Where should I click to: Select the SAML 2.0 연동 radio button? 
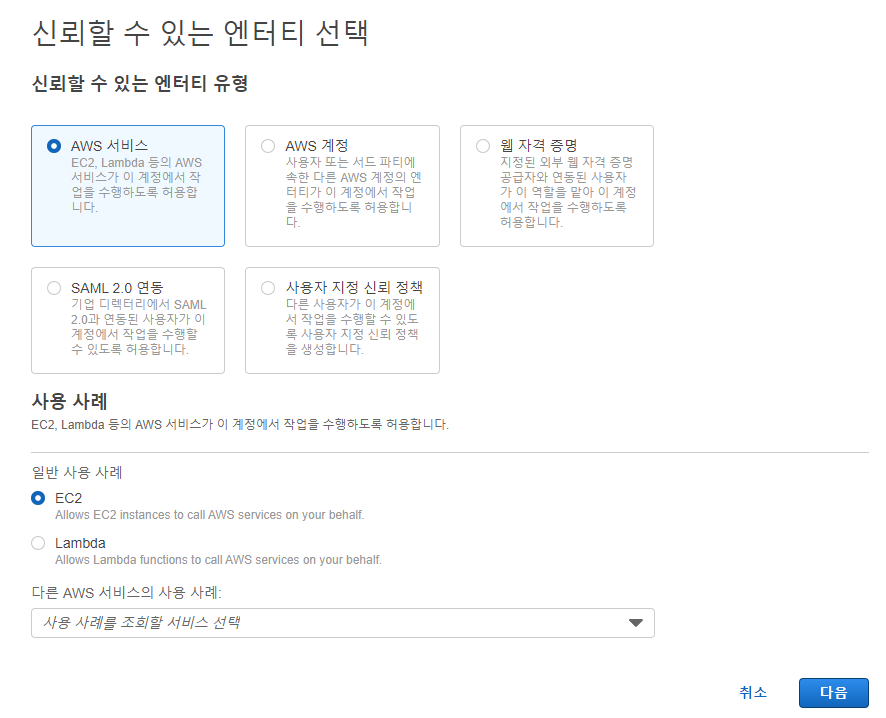54,288
